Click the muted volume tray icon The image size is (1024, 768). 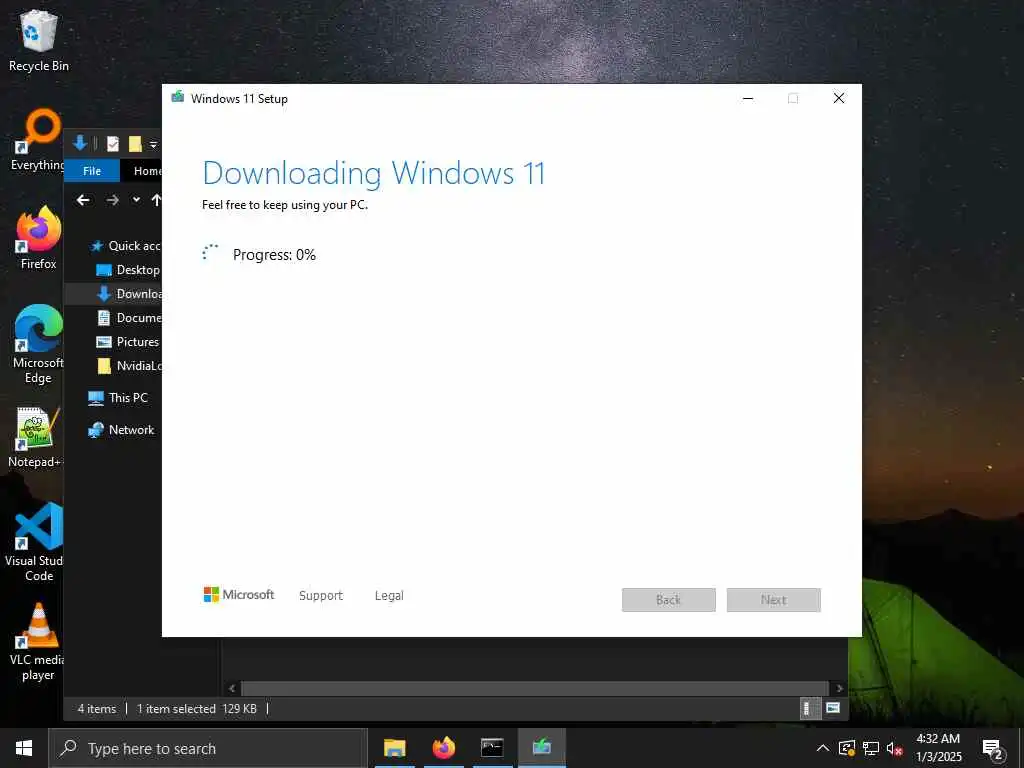(895, 748)
